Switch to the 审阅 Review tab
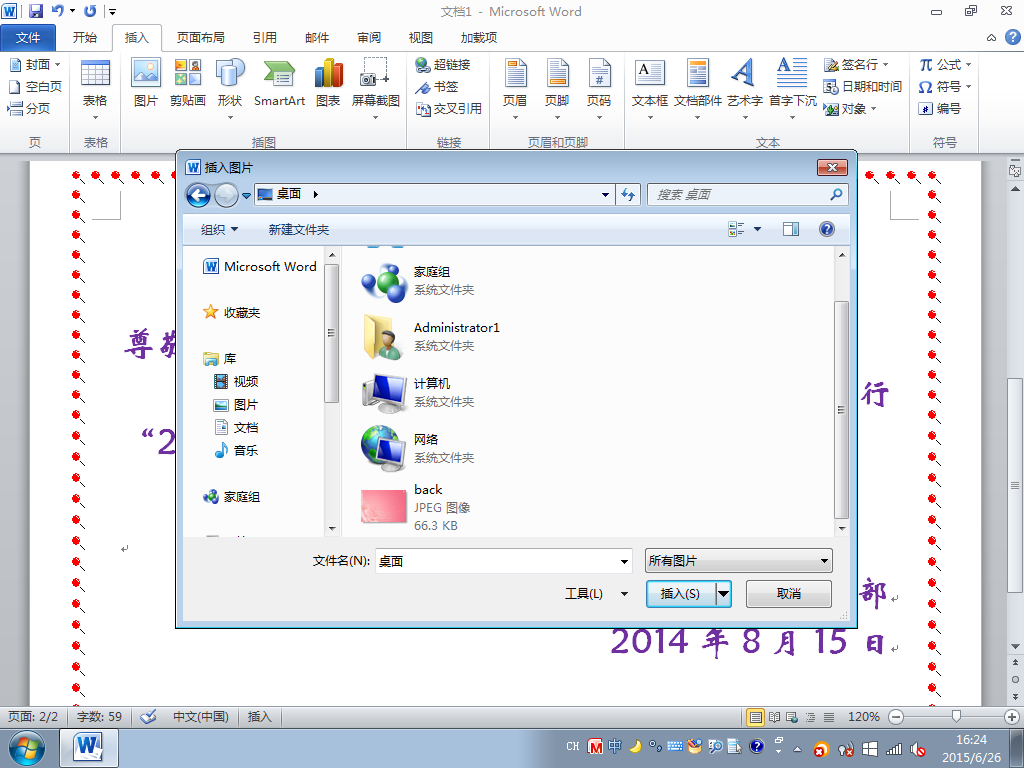Screen dimensions: 1024x768 pyautogui.click(x=369, y=38)
